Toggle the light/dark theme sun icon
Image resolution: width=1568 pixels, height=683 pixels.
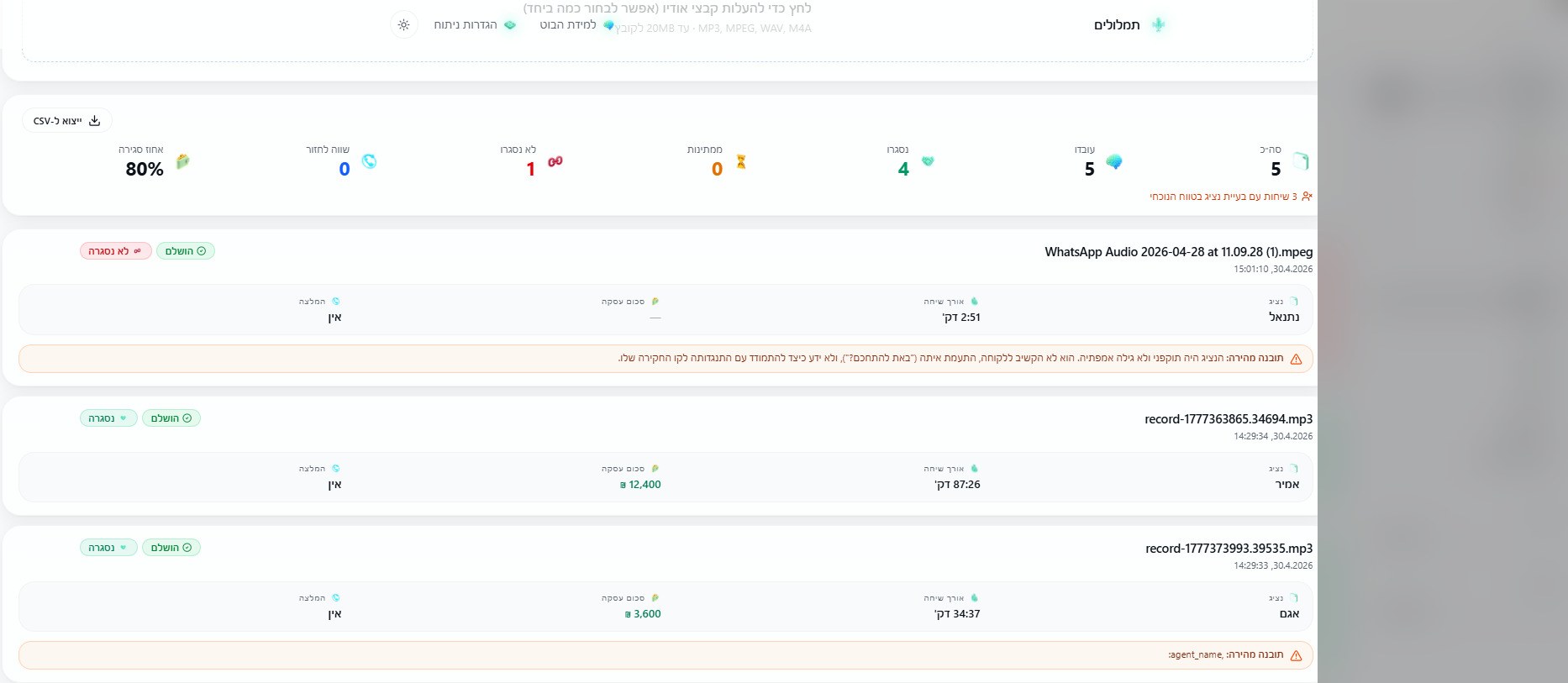point(403,25)
